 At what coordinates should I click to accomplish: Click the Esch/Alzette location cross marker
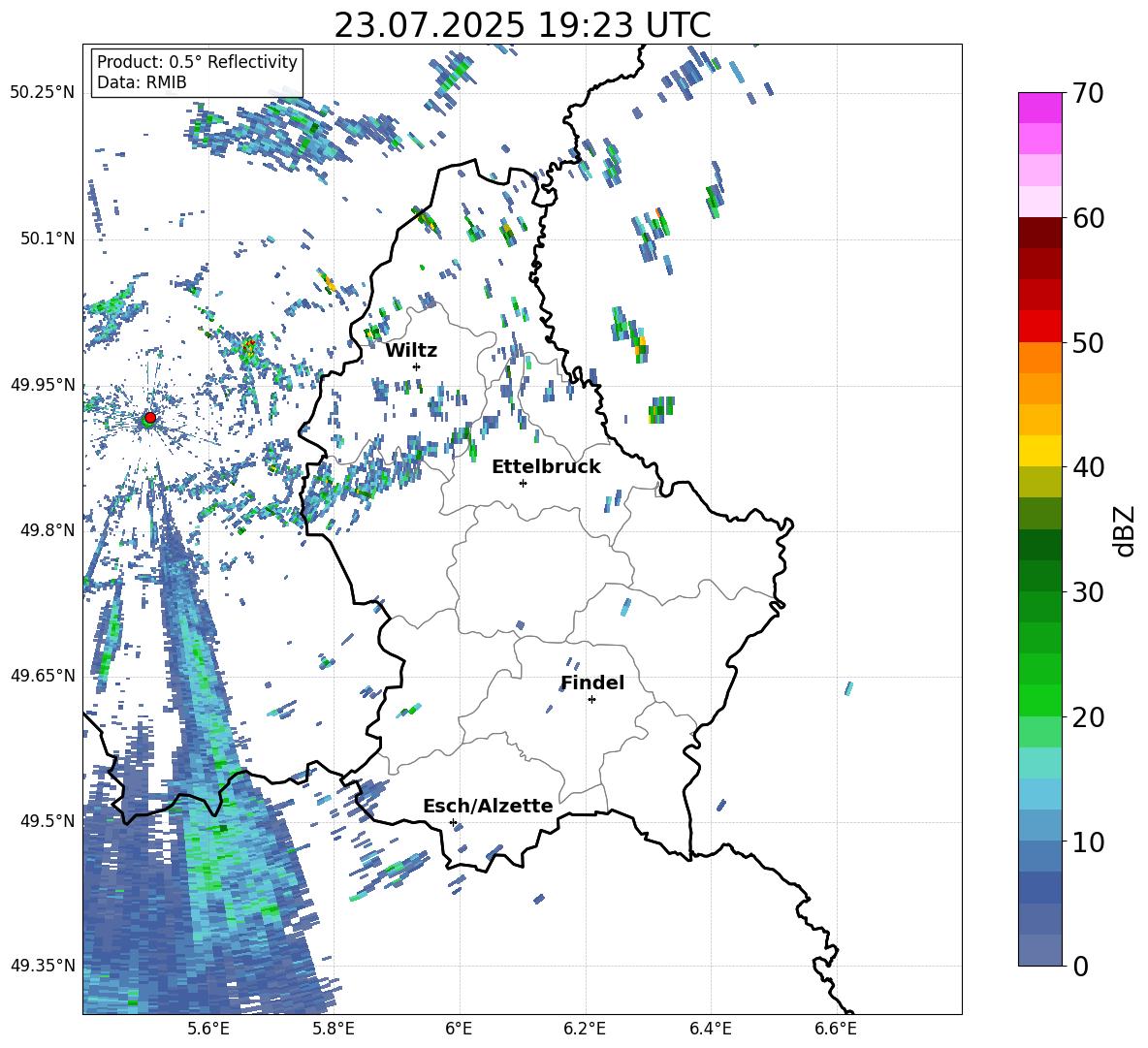(x=453, y=822)
